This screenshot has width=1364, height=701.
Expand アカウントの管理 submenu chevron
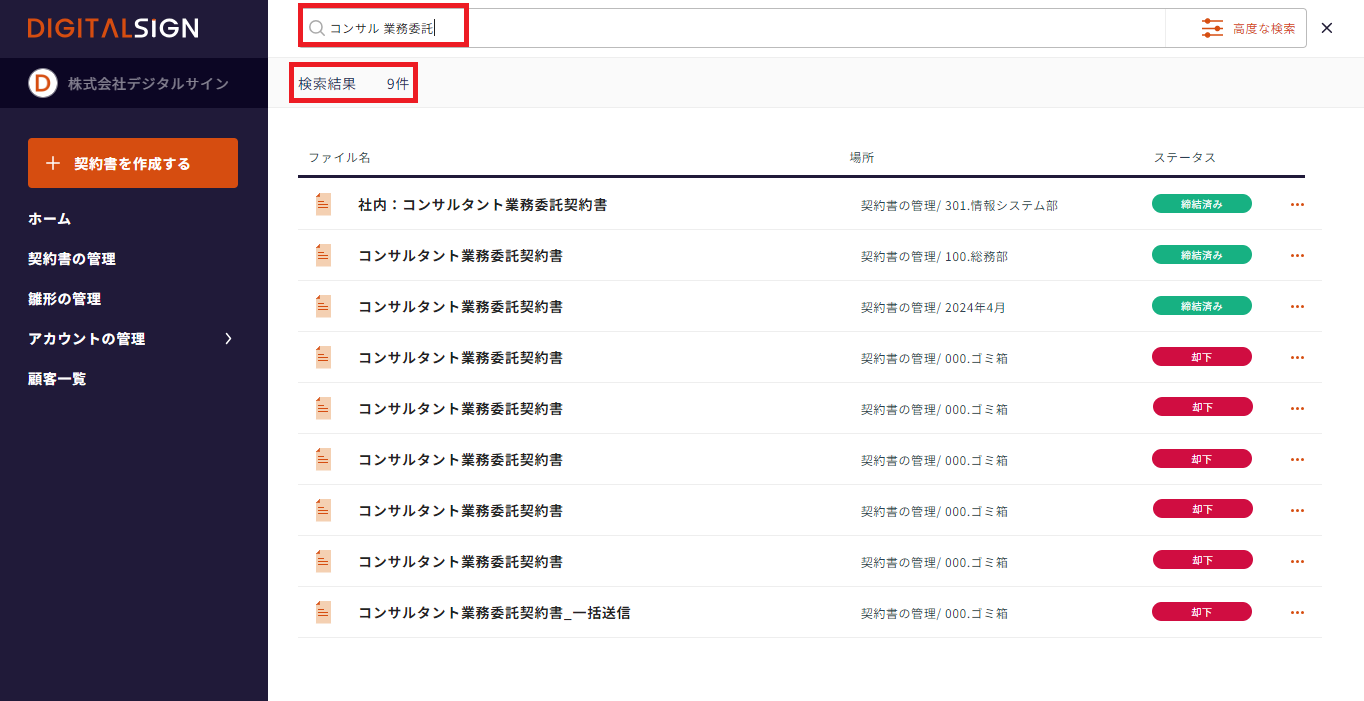point(228,339)
